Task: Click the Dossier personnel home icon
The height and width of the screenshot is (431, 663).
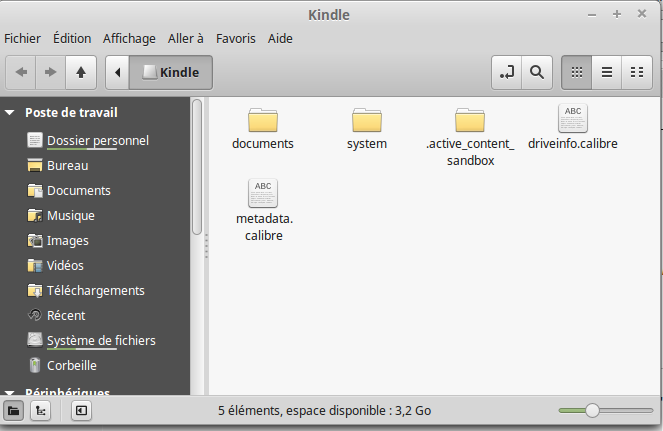Action: (x=35, y=140)
